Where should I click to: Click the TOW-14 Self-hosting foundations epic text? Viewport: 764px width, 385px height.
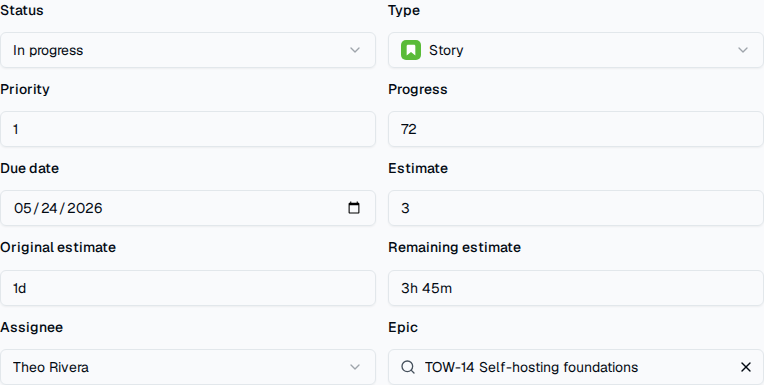[531, 367]
